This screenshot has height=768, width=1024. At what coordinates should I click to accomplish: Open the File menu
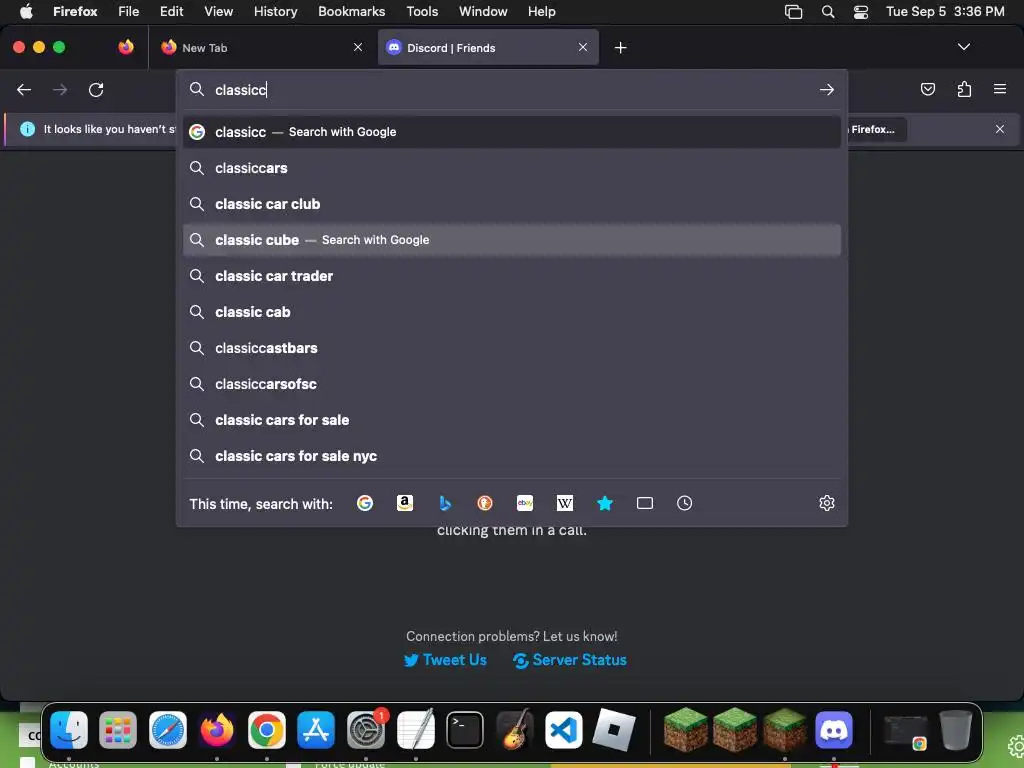(129, 12)
